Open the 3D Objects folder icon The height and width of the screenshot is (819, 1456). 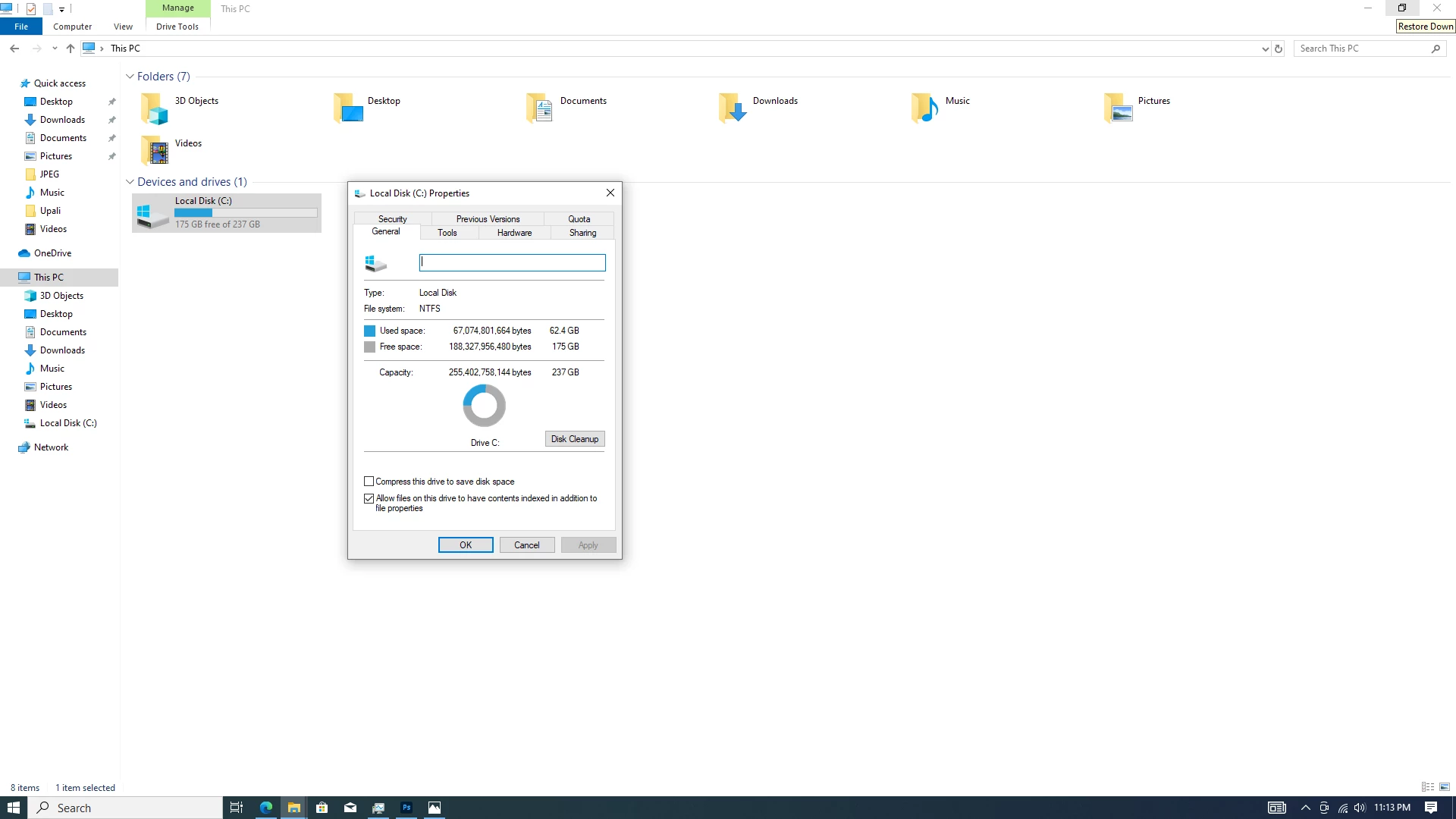154,109
